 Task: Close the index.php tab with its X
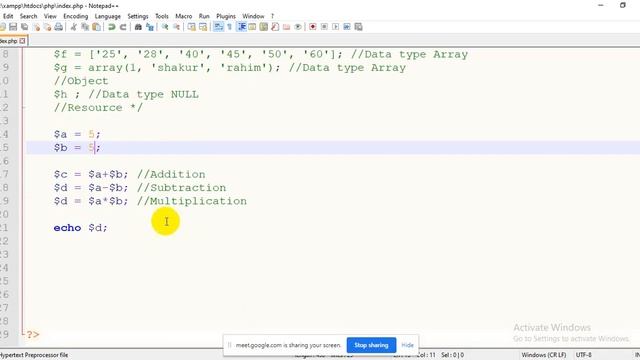pyautogui.click(x=22, y=41)
